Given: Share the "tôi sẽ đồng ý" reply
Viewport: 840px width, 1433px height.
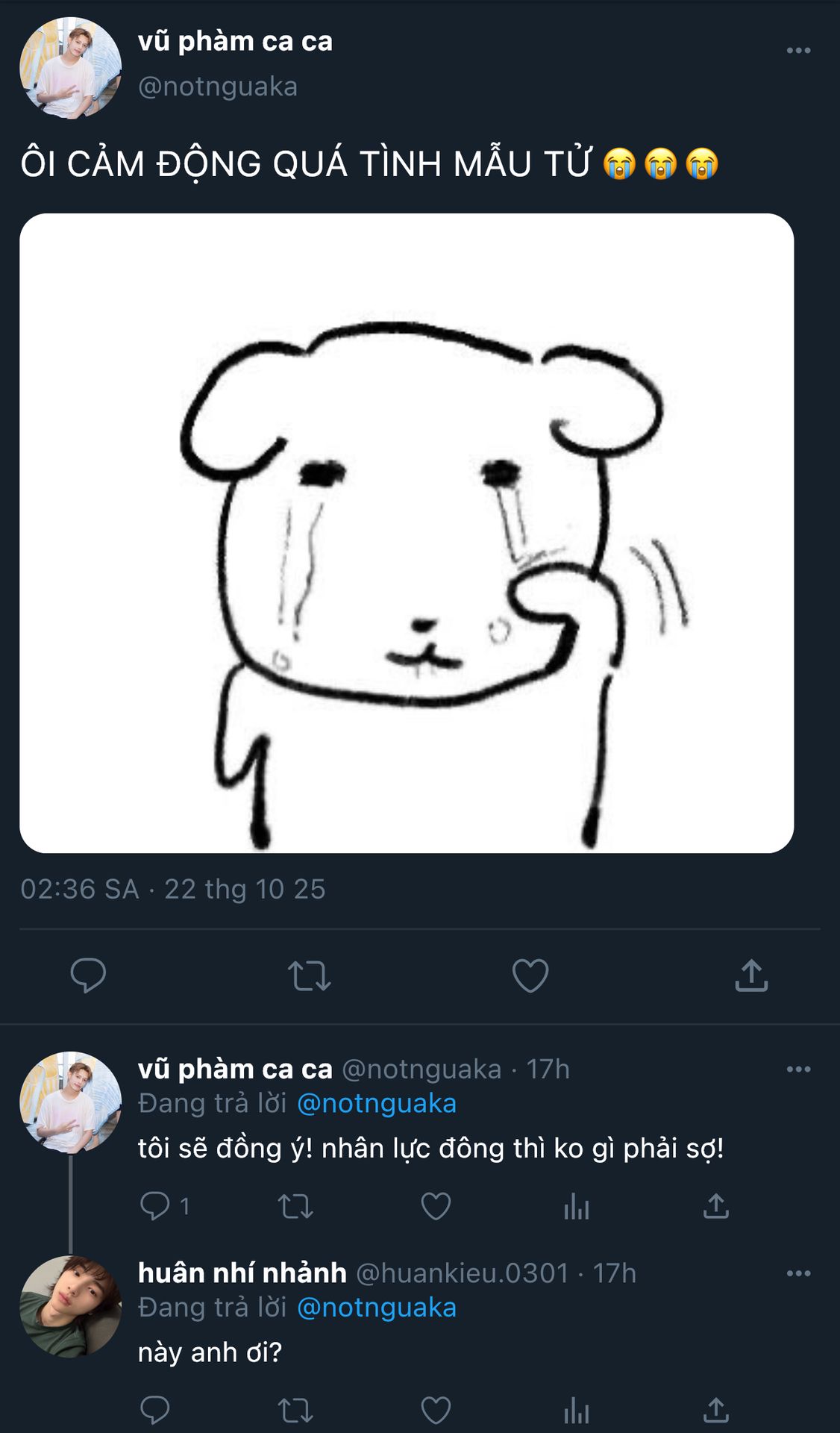Looking at the screenshot, I should pyautogui.click(x=715, y=1206).
